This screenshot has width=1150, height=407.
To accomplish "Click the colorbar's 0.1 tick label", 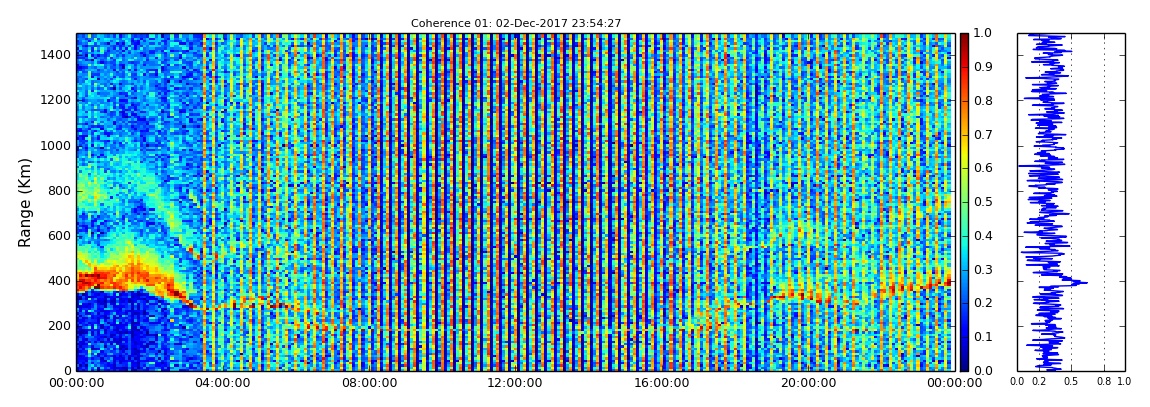I will [x=983, y=337].
